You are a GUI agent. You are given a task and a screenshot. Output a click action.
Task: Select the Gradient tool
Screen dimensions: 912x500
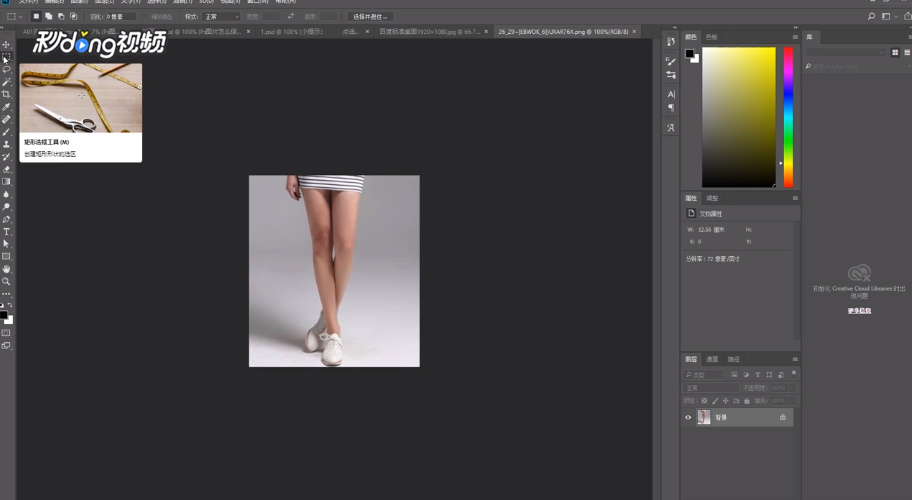pos(6,181)
